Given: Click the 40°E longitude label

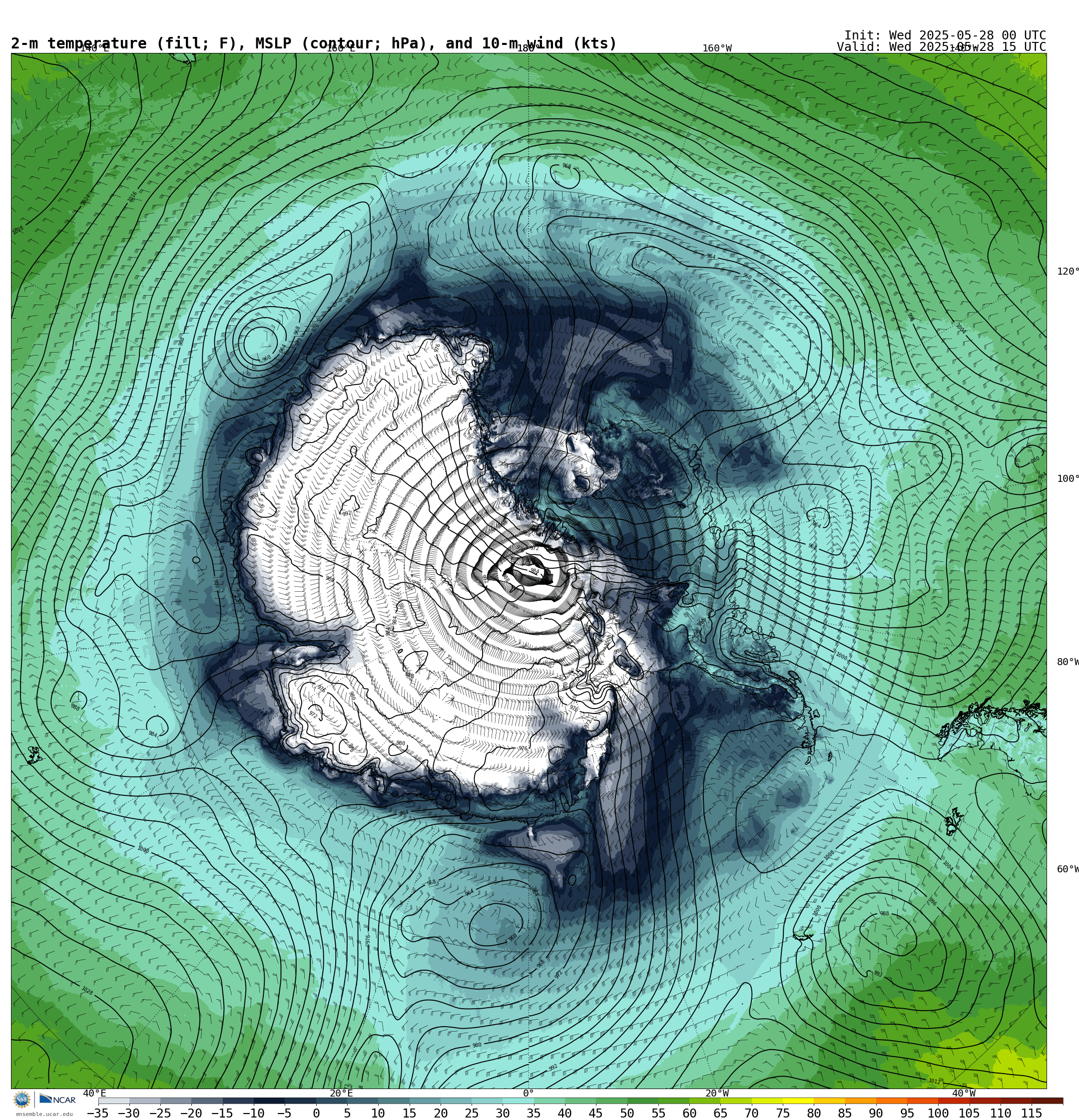Looking at the screenshot, I should coord(94,1094).
